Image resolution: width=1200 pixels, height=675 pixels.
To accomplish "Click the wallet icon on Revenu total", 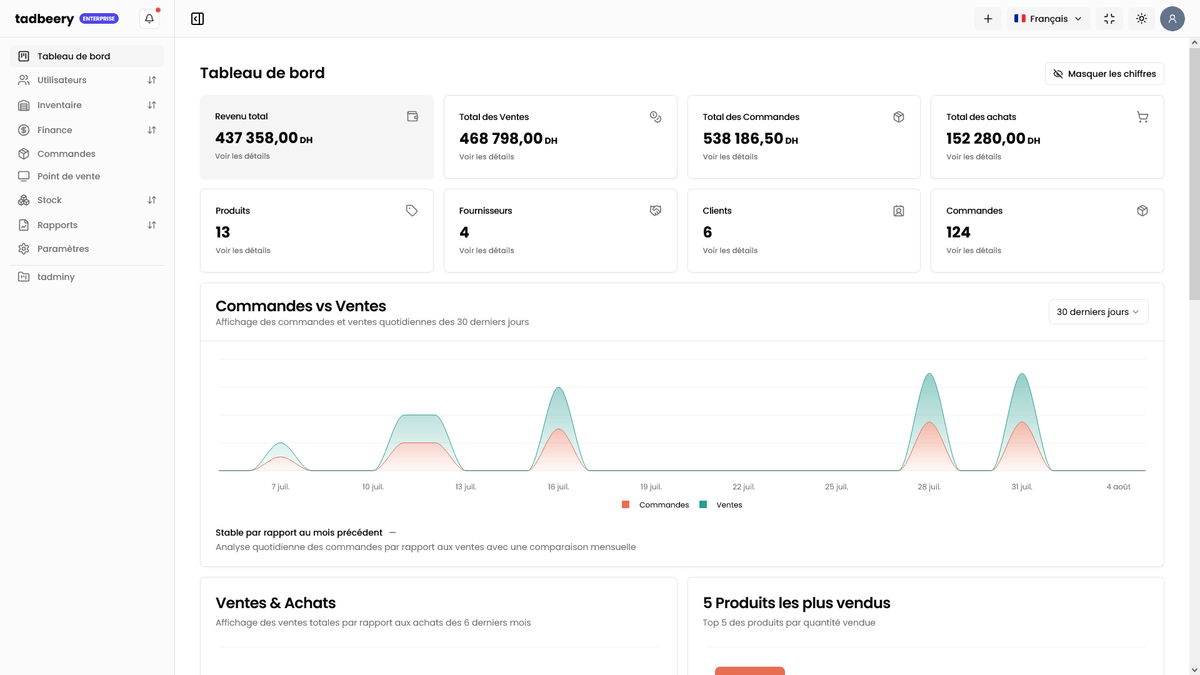I will tap(412, 117).
